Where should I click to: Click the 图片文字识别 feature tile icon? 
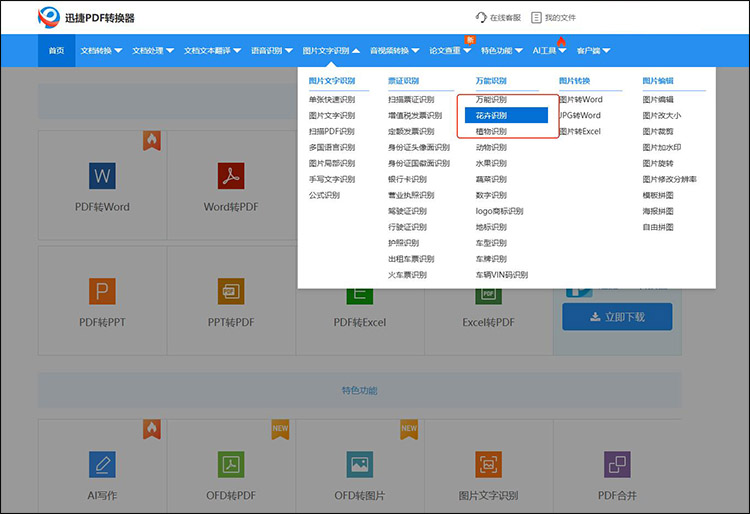click(x=488, y=464)
